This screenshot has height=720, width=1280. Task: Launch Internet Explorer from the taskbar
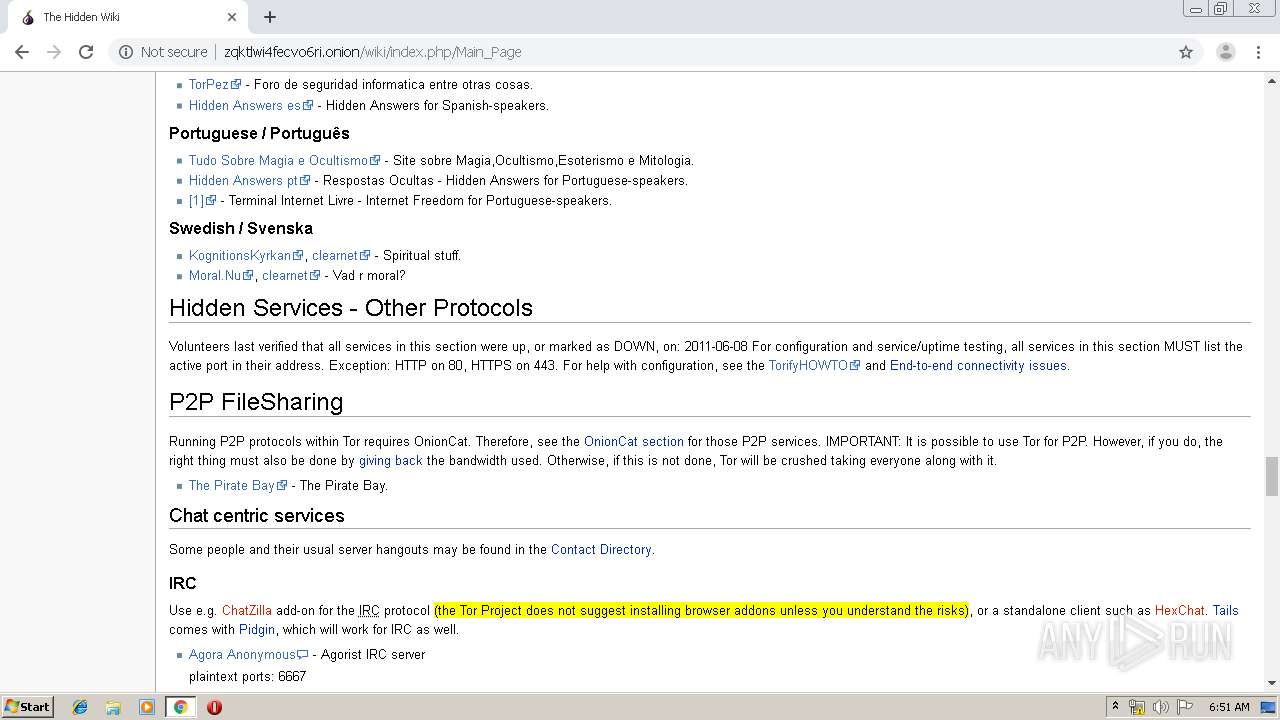[x=80, y=707]
